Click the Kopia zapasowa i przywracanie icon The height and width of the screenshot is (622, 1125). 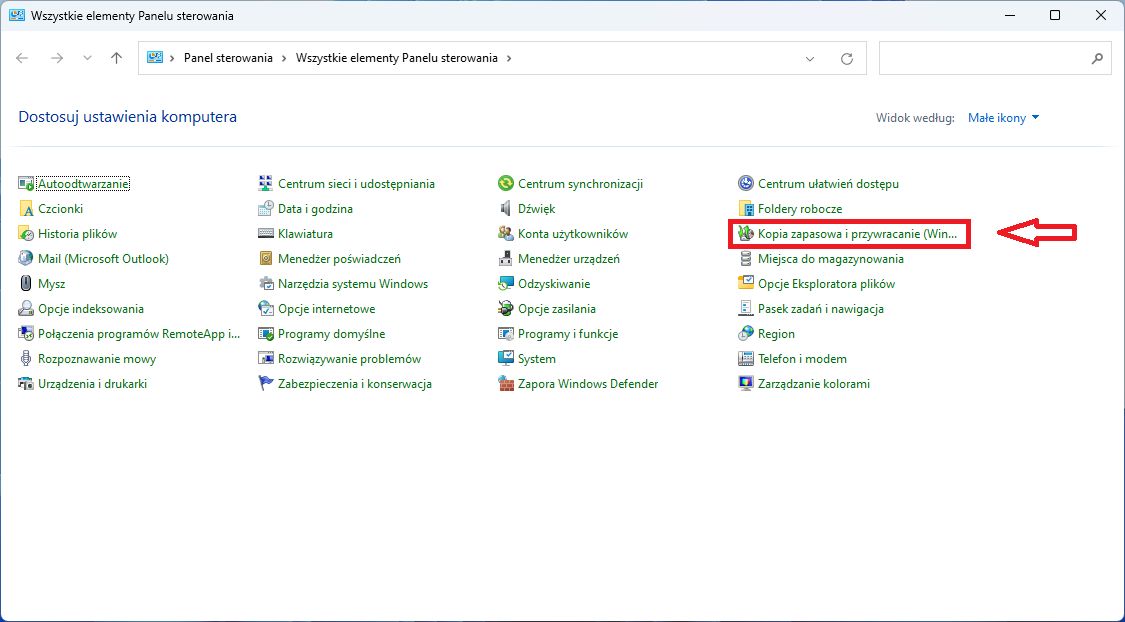746,234
